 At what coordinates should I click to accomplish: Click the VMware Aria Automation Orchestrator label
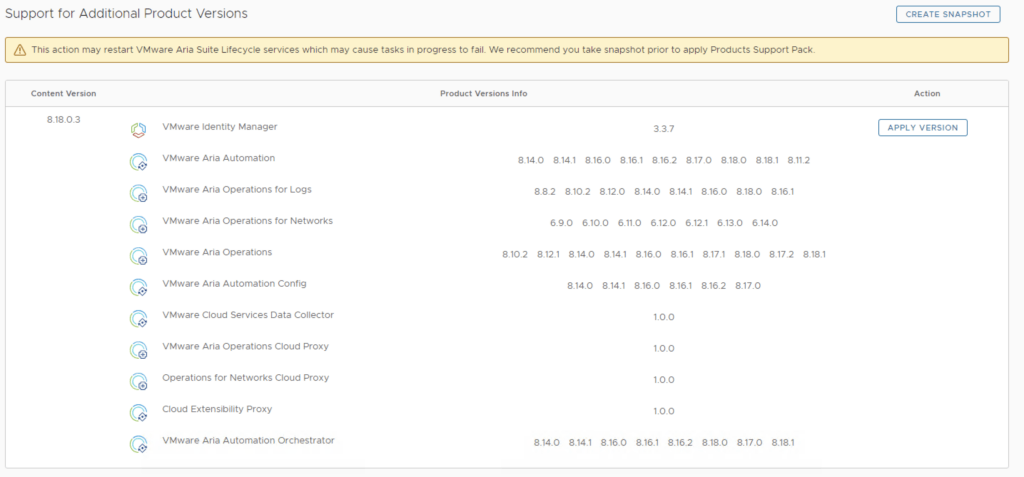point(248,440)
